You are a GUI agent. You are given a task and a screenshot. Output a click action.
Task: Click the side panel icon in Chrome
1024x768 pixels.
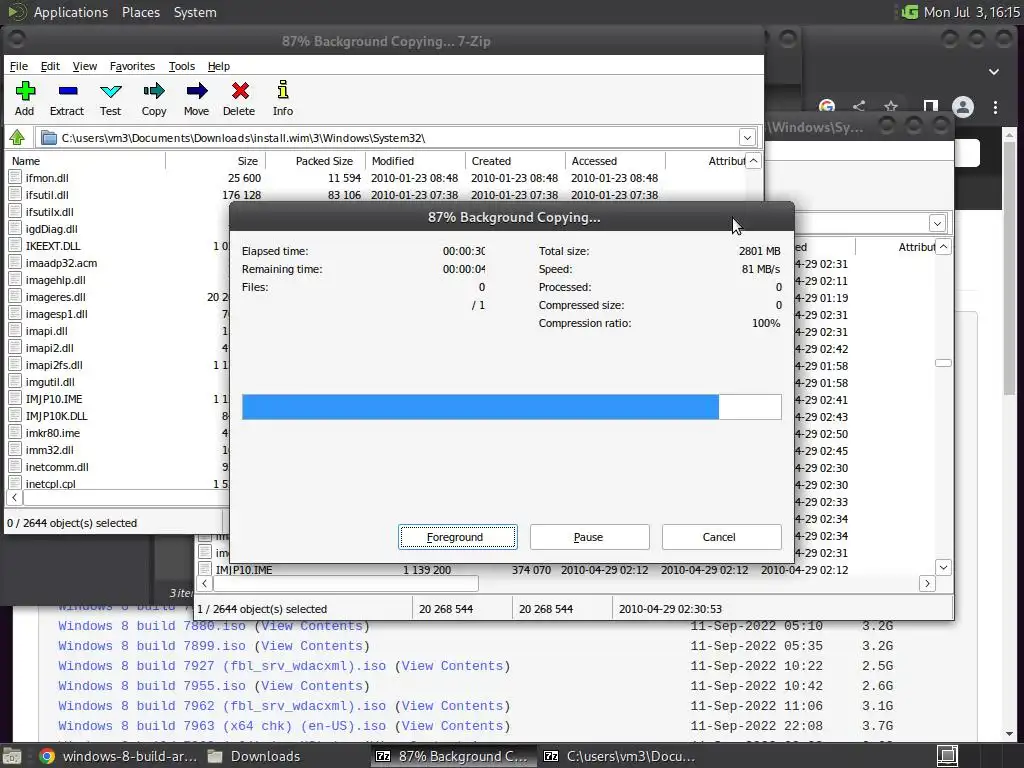tap(931, 107)
